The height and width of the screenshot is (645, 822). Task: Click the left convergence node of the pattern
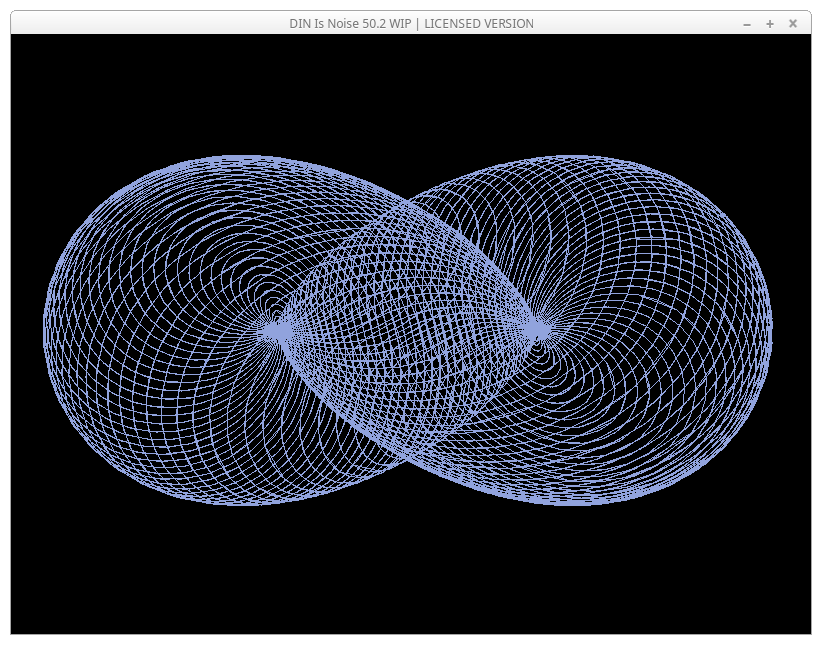(x=274, y=329)
